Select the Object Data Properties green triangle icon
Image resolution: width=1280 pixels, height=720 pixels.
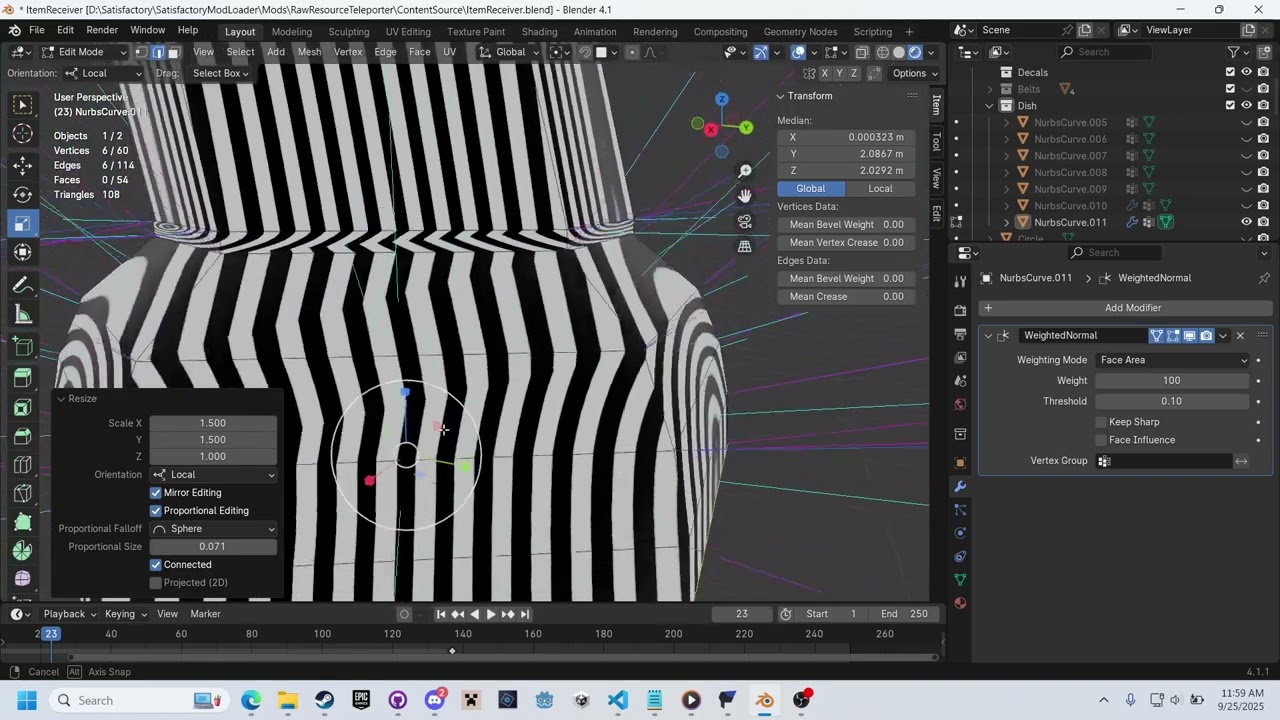960,580
